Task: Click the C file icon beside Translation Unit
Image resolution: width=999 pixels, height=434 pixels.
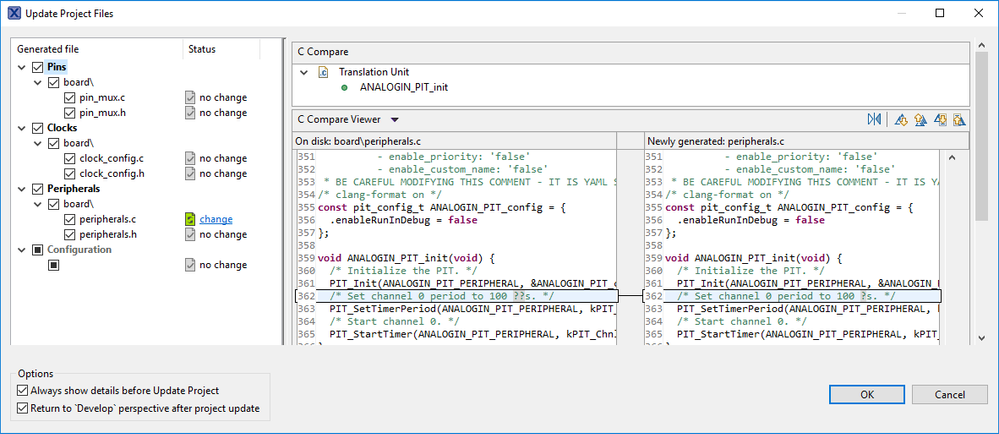Action: click(x=323, y=72)
